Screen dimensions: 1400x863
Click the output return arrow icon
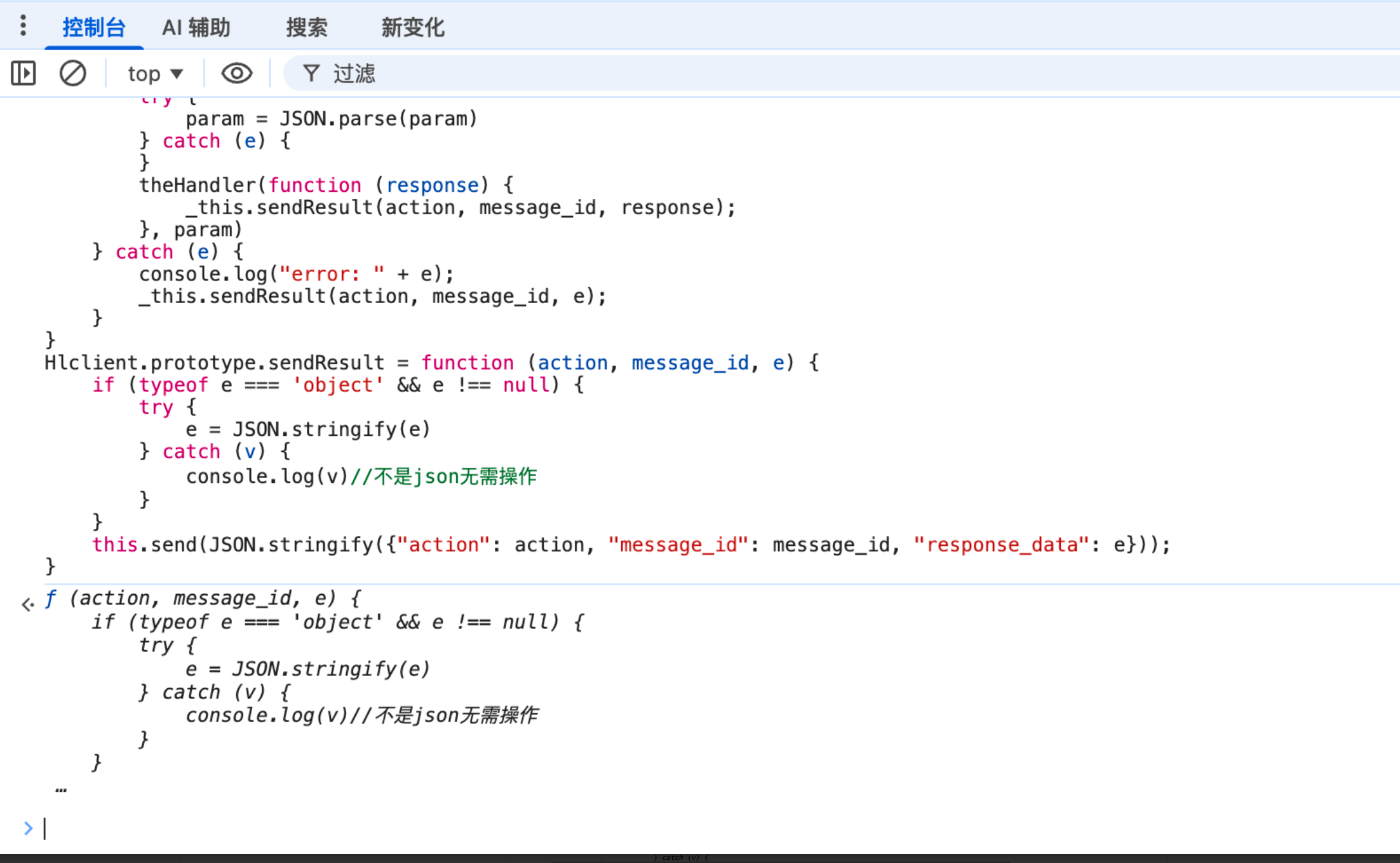(x=27, y=604)
